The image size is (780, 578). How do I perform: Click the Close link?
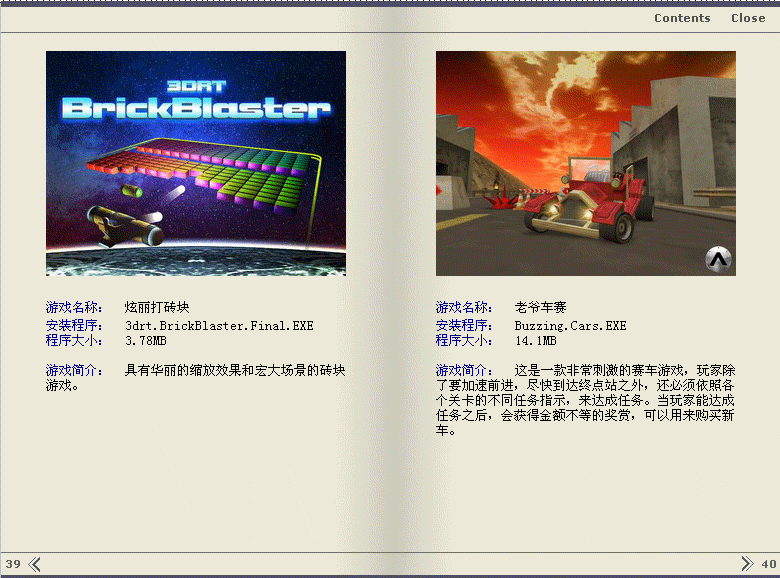(x=748, y=18)
